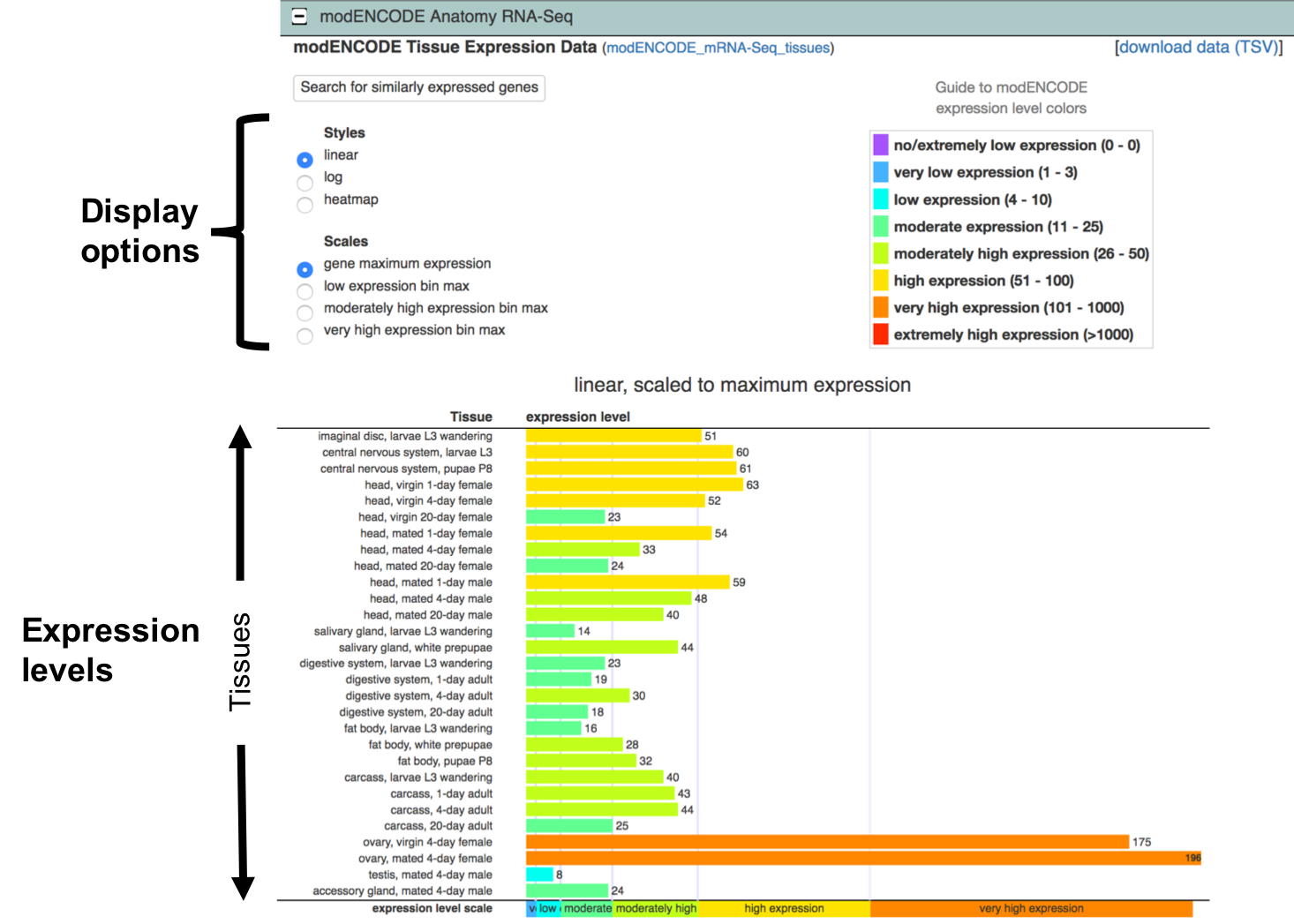Click the orange very high expression swatch
Screen dimensions: 1294x924
click(x=880, y=307)
